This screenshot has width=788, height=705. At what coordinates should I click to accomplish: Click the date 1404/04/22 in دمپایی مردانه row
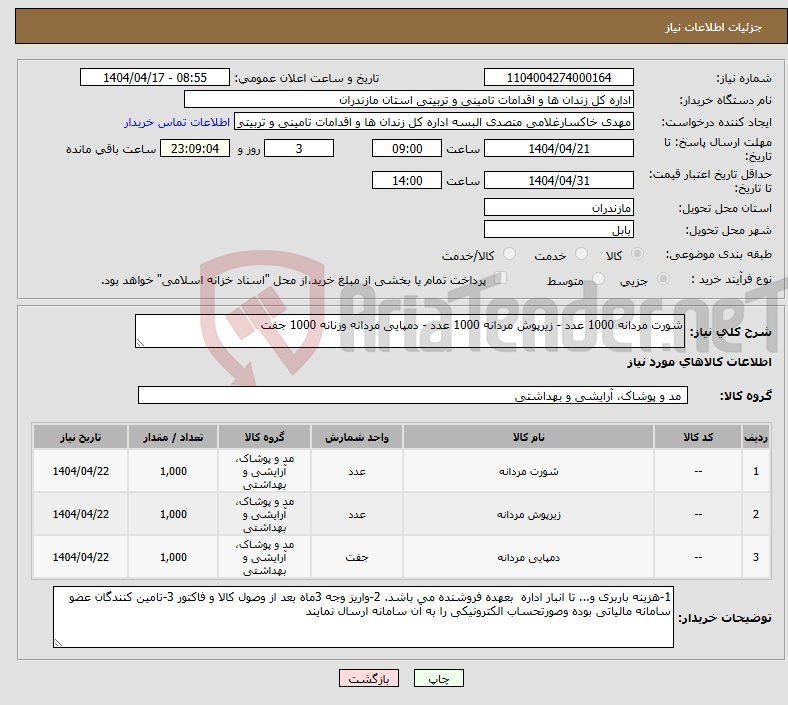tap(80, 557)
